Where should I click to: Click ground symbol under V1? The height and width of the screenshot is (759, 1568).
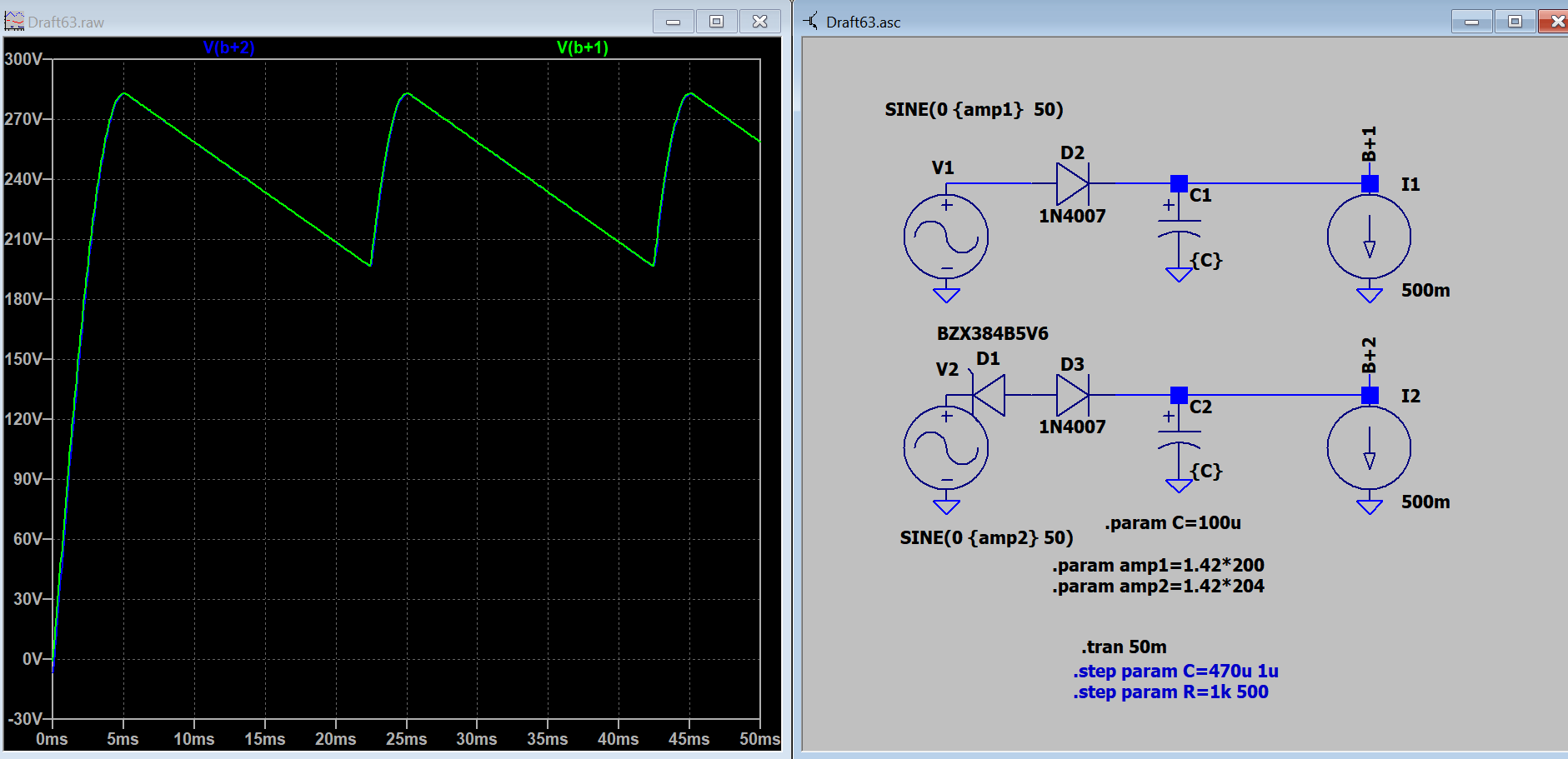946,294
